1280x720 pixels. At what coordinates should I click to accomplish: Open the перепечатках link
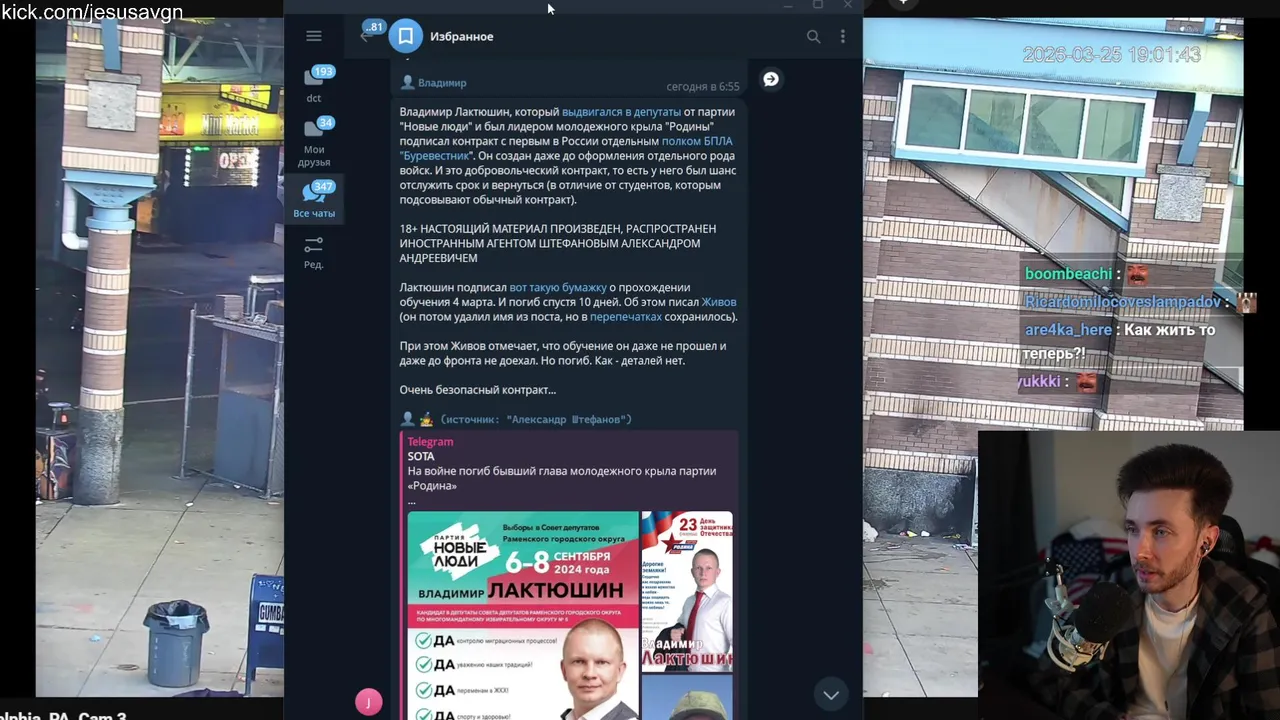pyautogui.click(x=626, y=317)
